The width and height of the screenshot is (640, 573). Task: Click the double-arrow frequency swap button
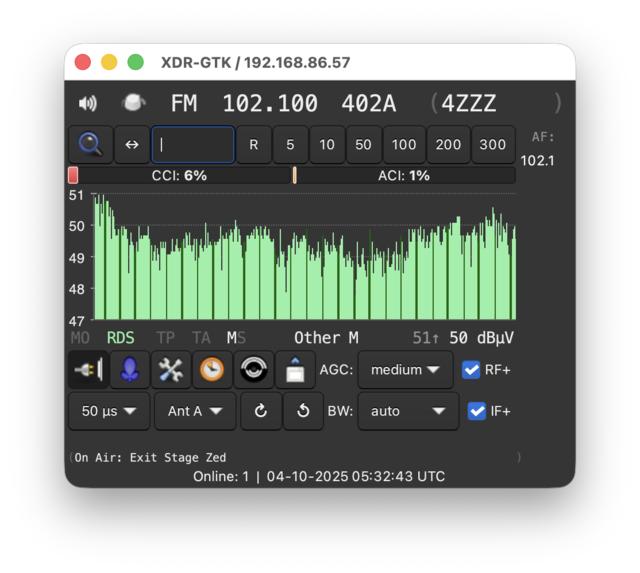tap(132, 144)
